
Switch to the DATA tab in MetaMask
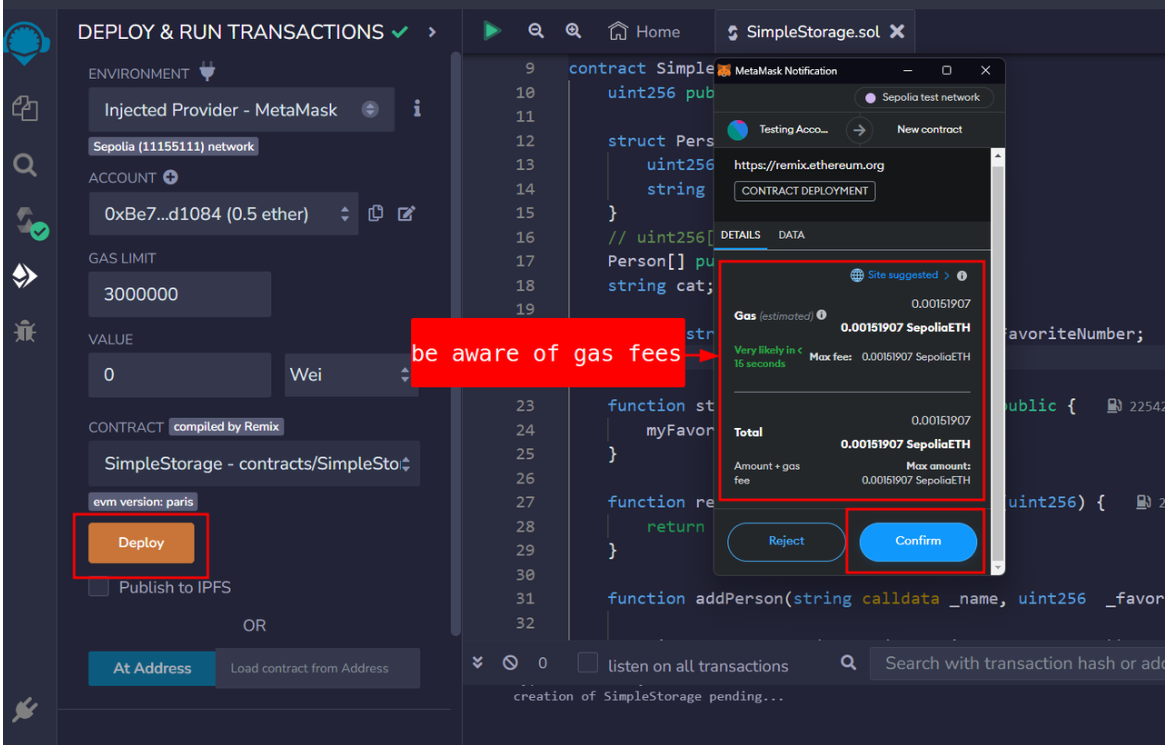(791, 235)
